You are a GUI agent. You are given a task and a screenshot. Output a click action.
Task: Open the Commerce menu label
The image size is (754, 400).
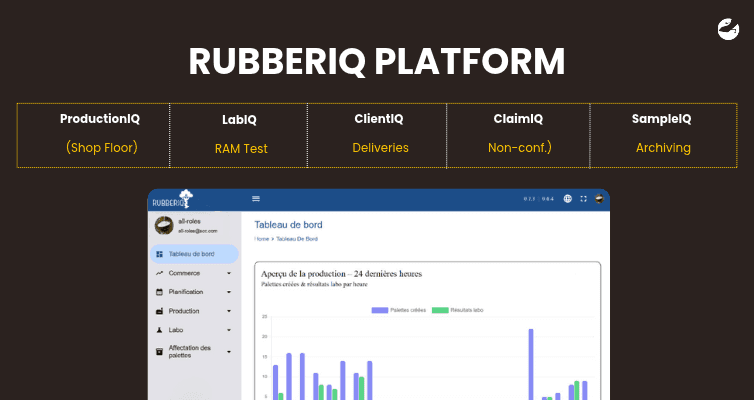184,273
